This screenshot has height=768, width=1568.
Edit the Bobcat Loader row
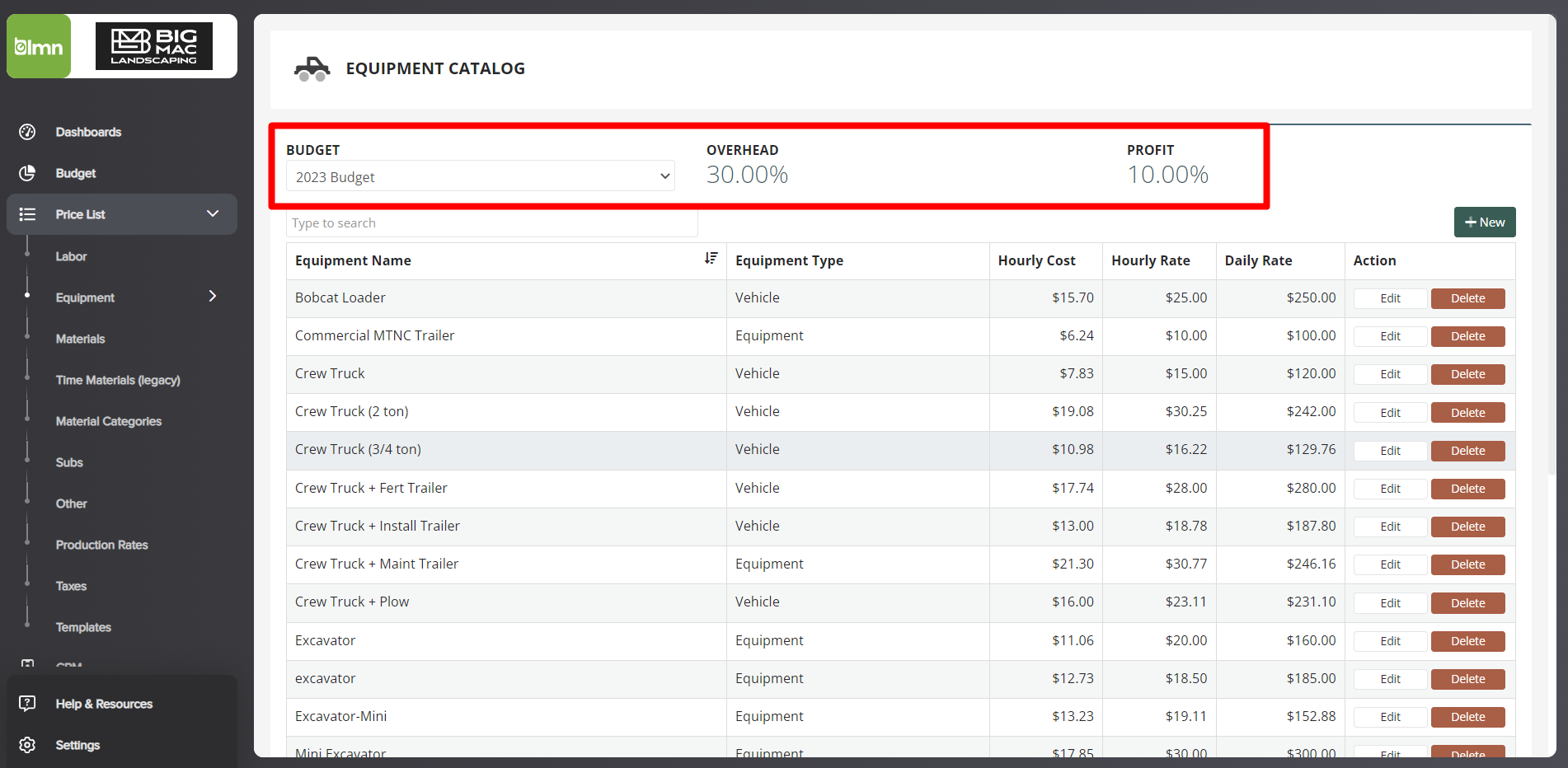click(1390, 298)
